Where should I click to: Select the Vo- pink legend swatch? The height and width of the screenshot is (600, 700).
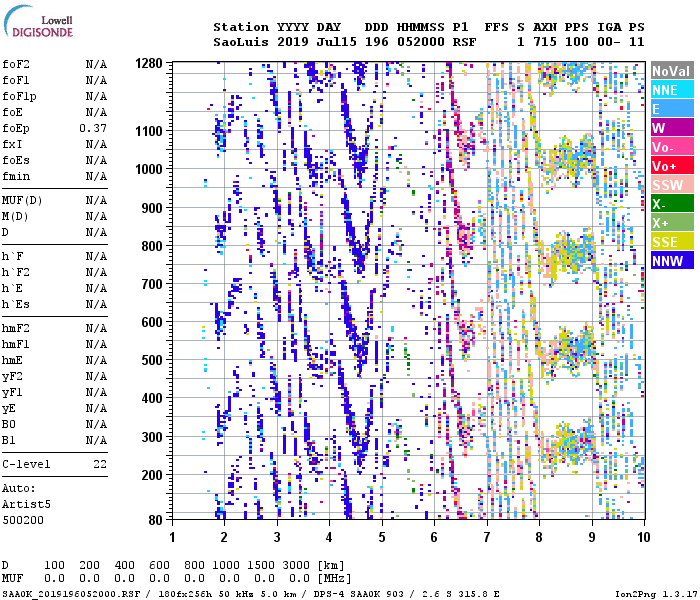point(672,146)
